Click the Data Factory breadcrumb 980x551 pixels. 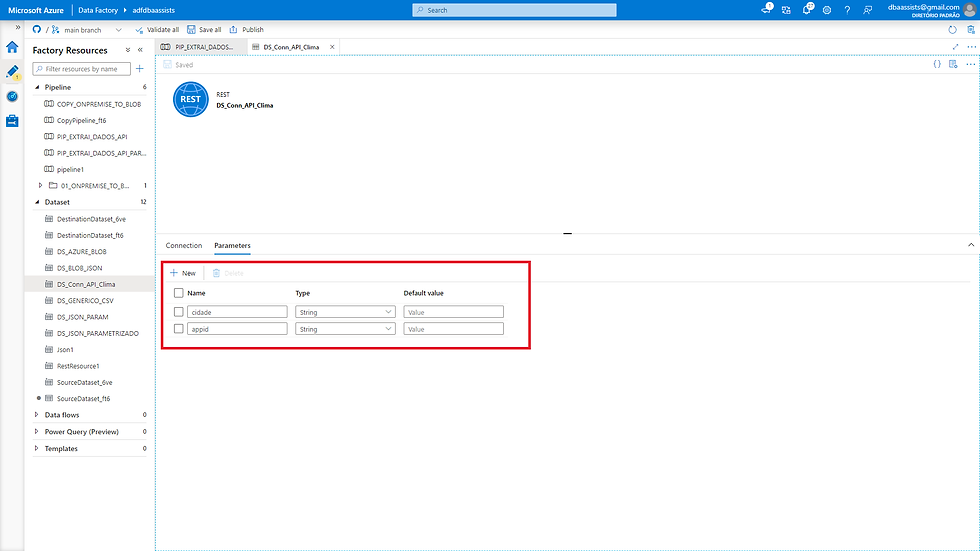pos(98,10)
